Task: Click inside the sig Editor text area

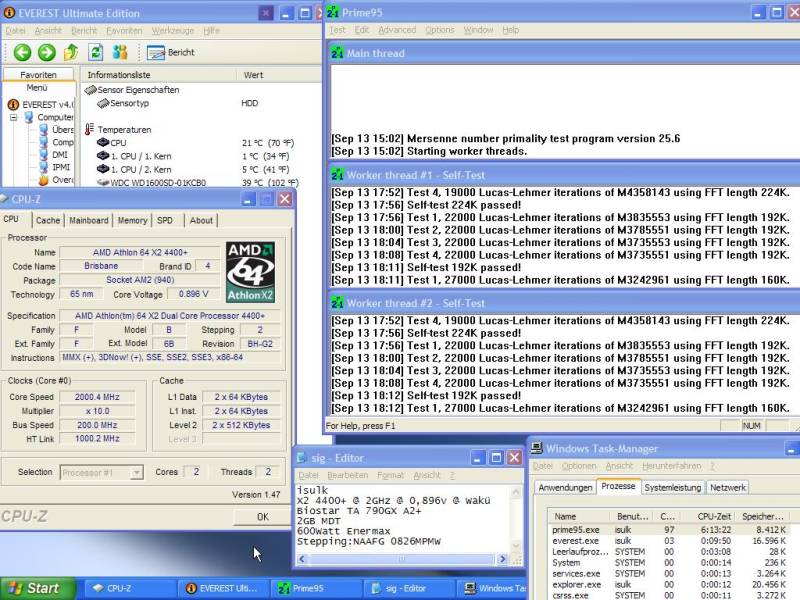Action: pos(402,518)
